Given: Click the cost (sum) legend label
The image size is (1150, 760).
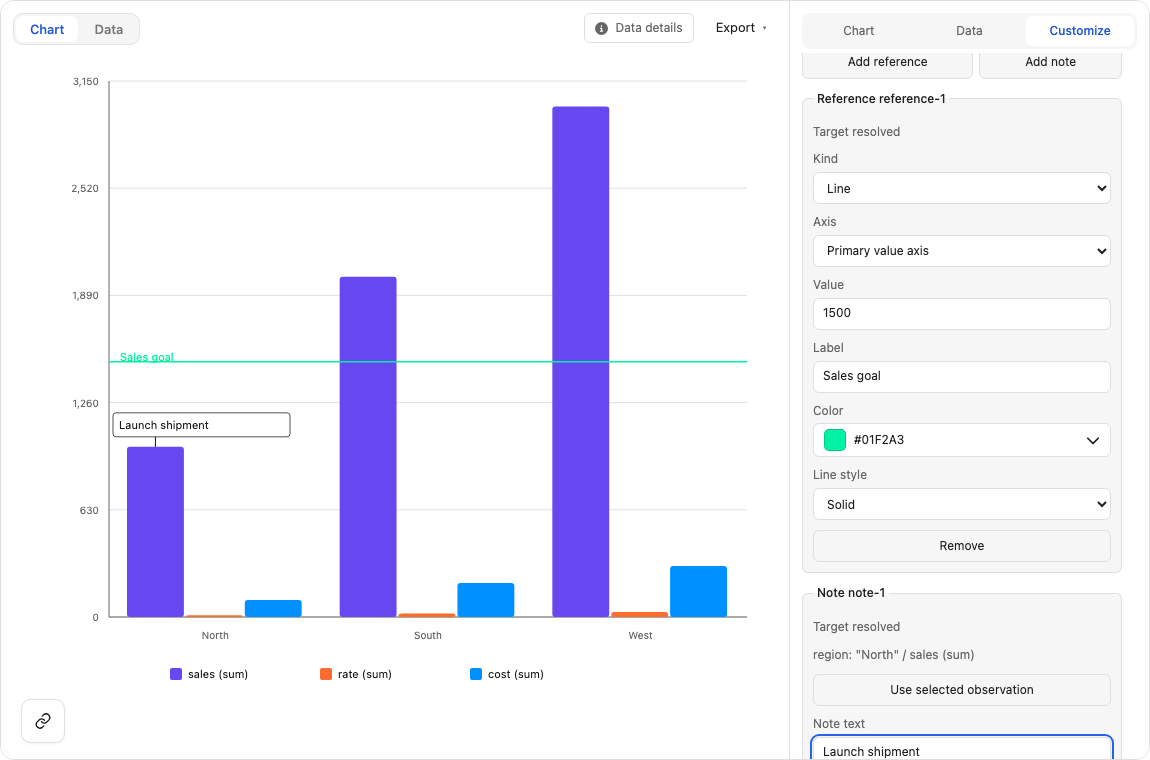Looking at the screenshot, I should [x=516, y=674].
